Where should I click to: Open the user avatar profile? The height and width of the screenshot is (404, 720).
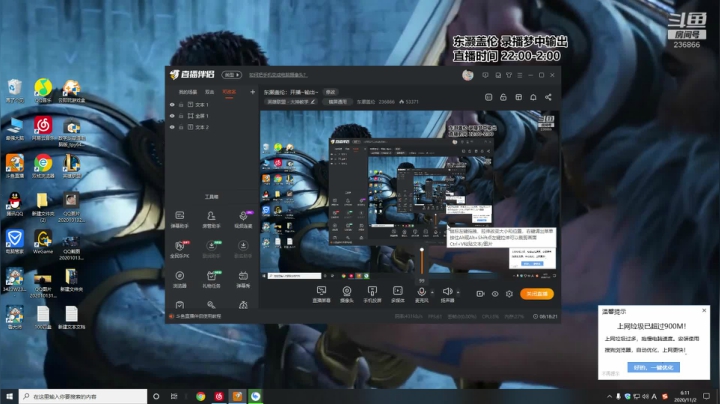(467, 75)
